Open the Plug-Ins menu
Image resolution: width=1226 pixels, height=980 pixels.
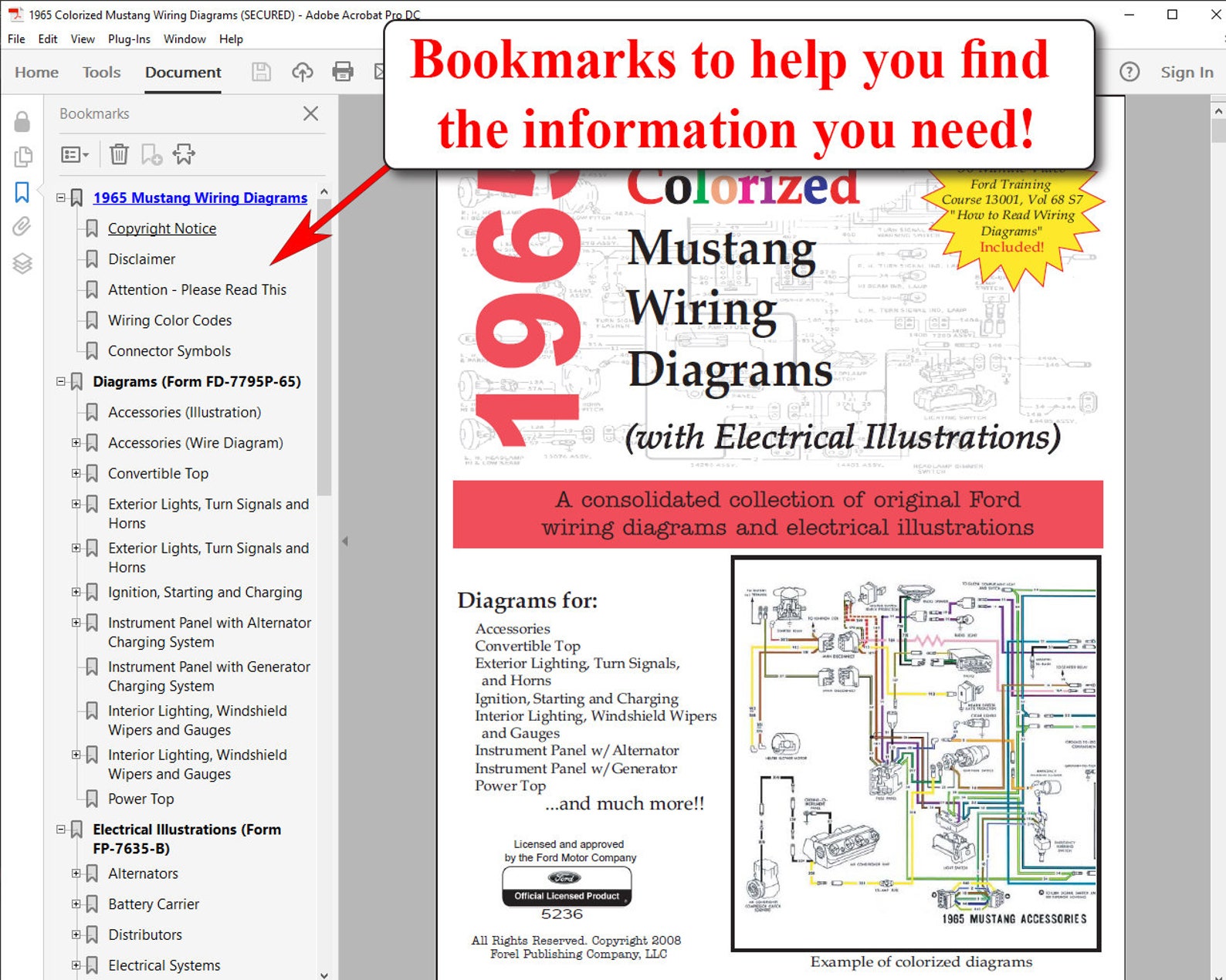tap(129, 39)
